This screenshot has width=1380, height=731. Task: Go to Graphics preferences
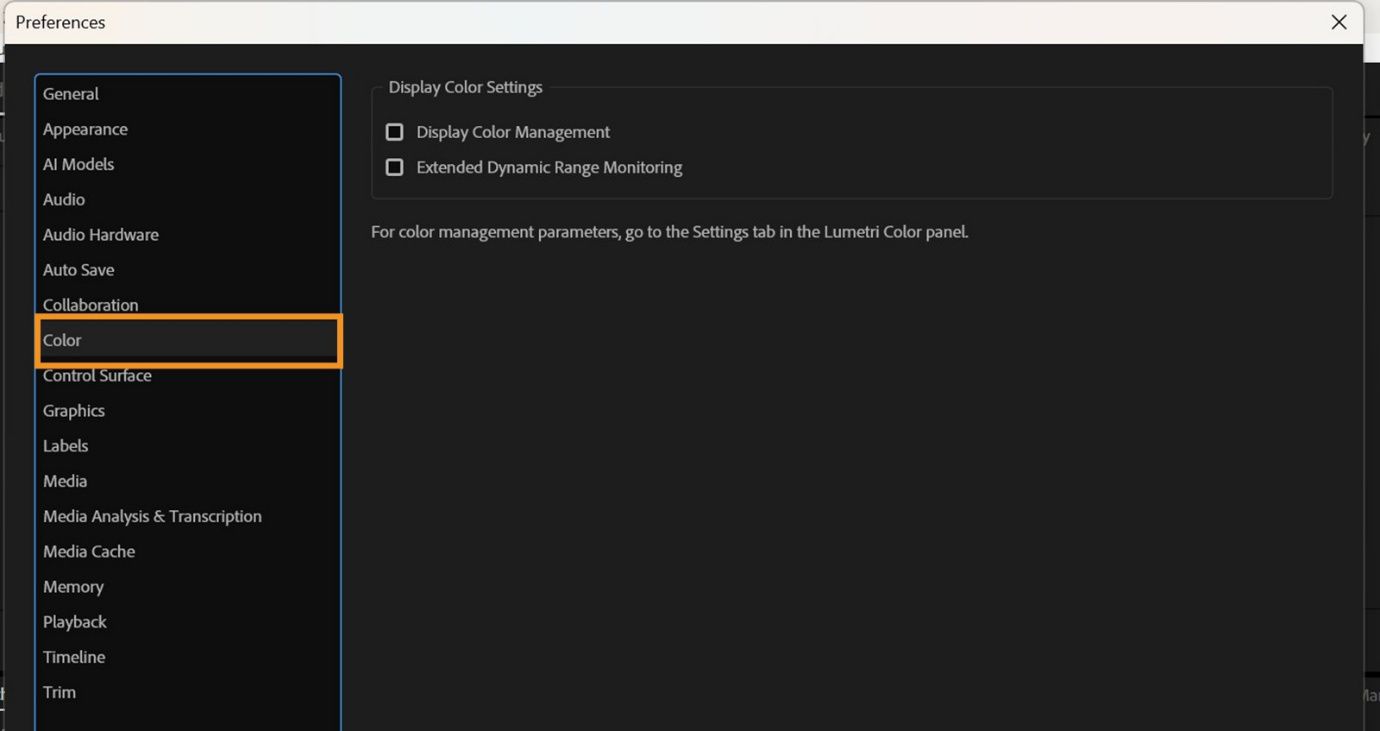click(74, 410)
